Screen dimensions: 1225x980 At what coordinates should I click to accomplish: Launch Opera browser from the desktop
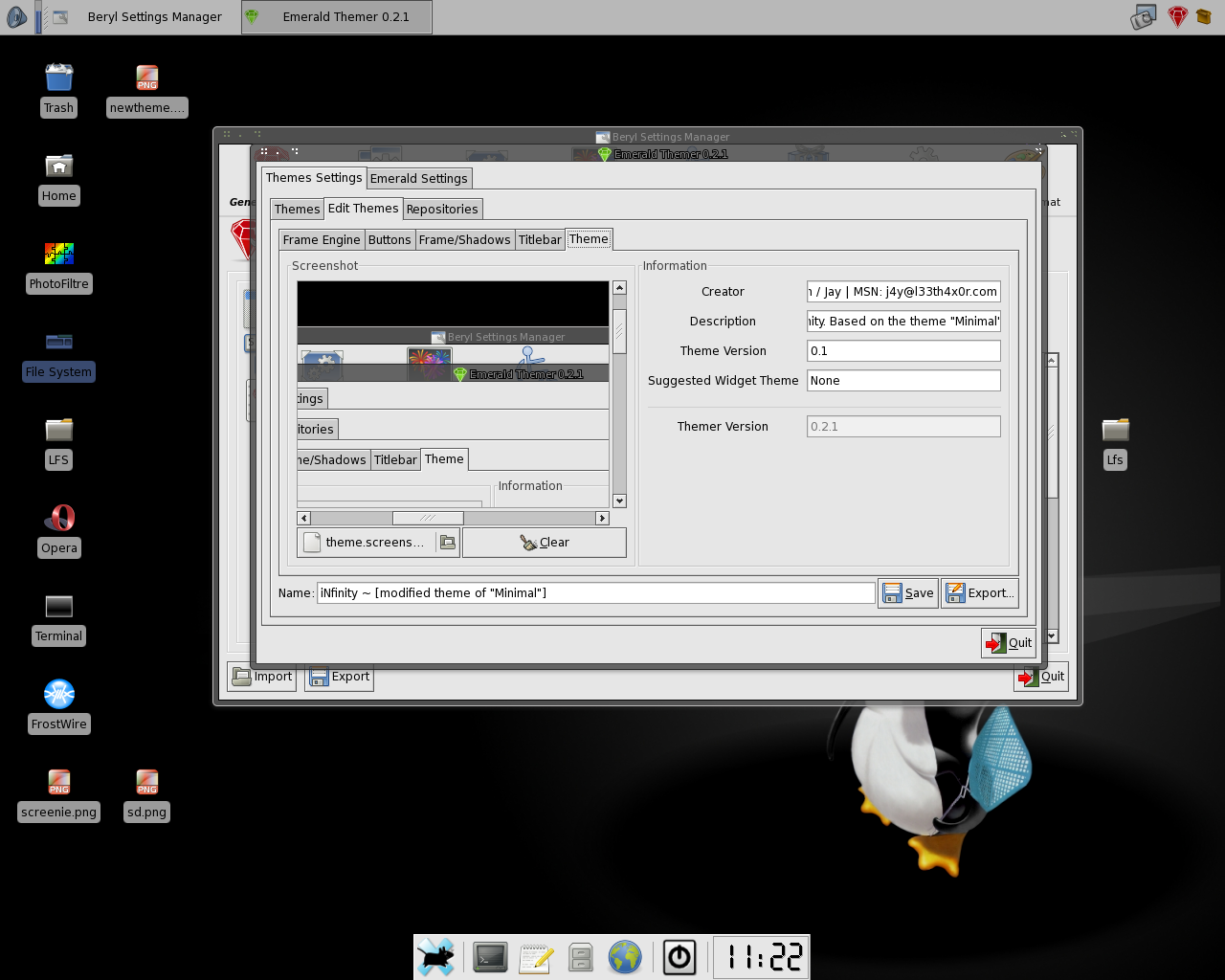(x=58, y=529)
